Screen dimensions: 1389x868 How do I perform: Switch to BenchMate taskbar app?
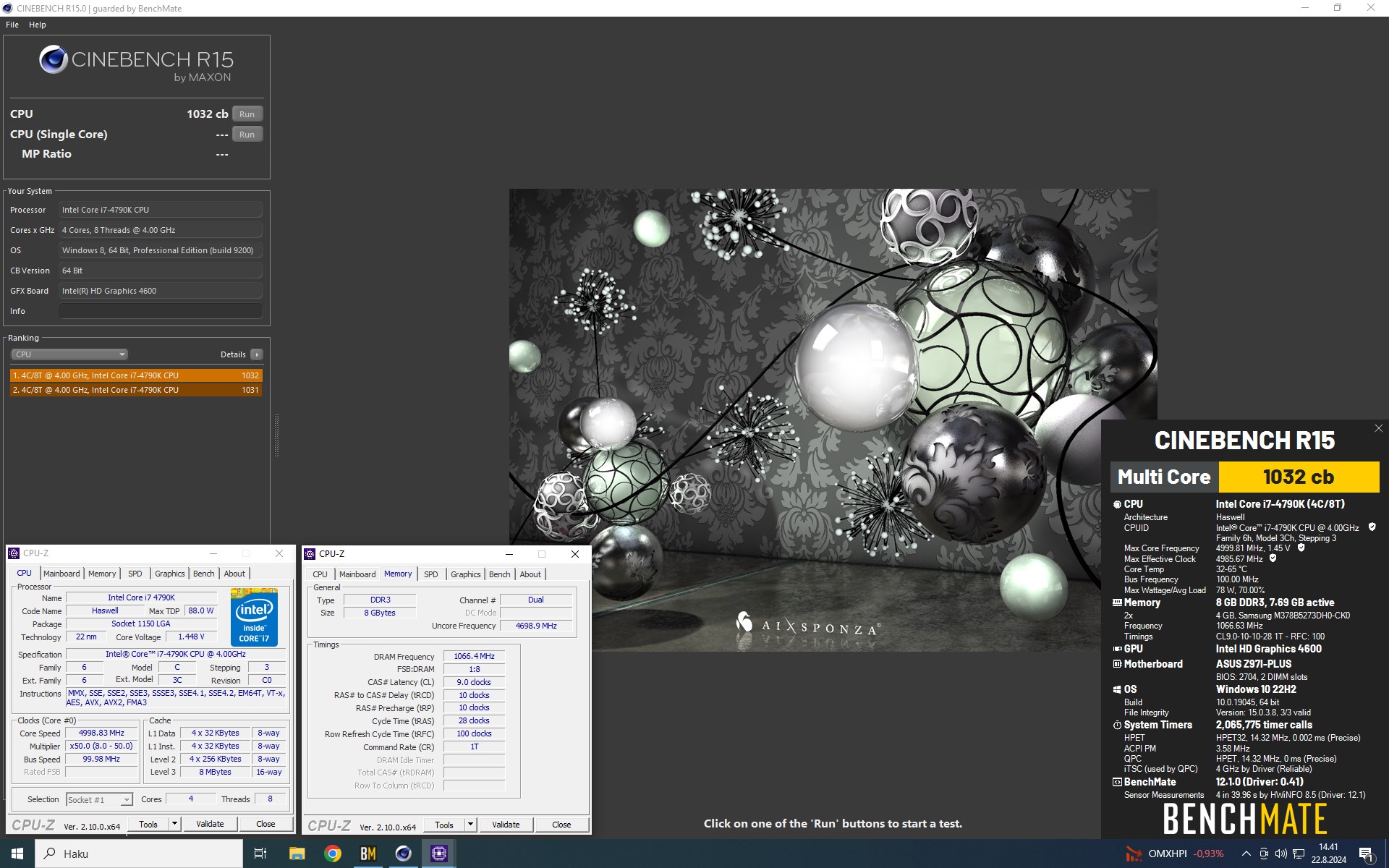tap(368, 854)
